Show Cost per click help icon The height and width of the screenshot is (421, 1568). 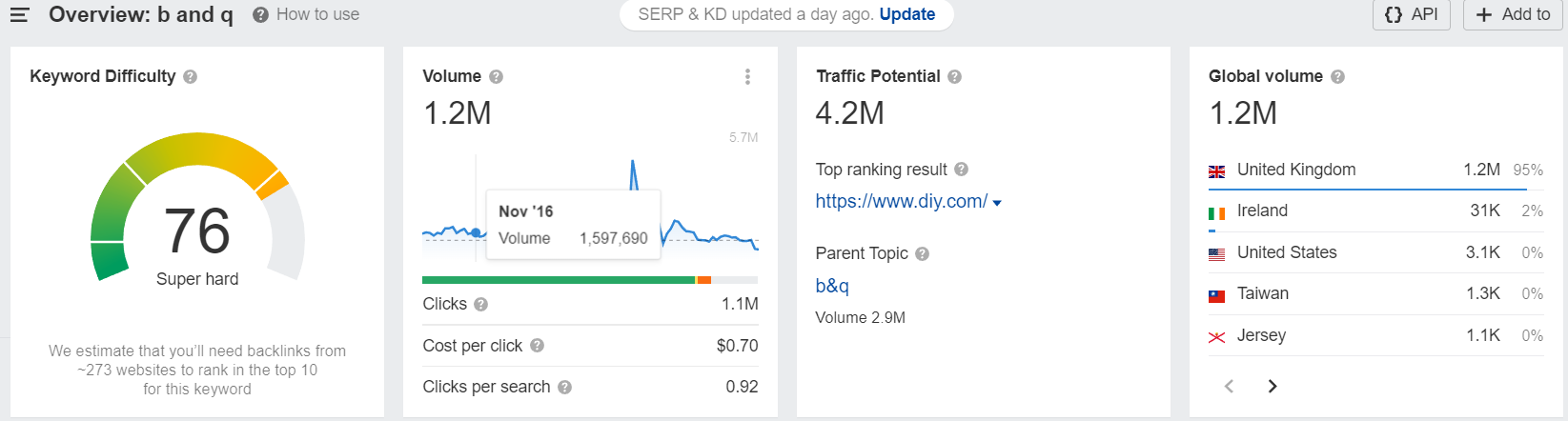click(x=537, y=346)
